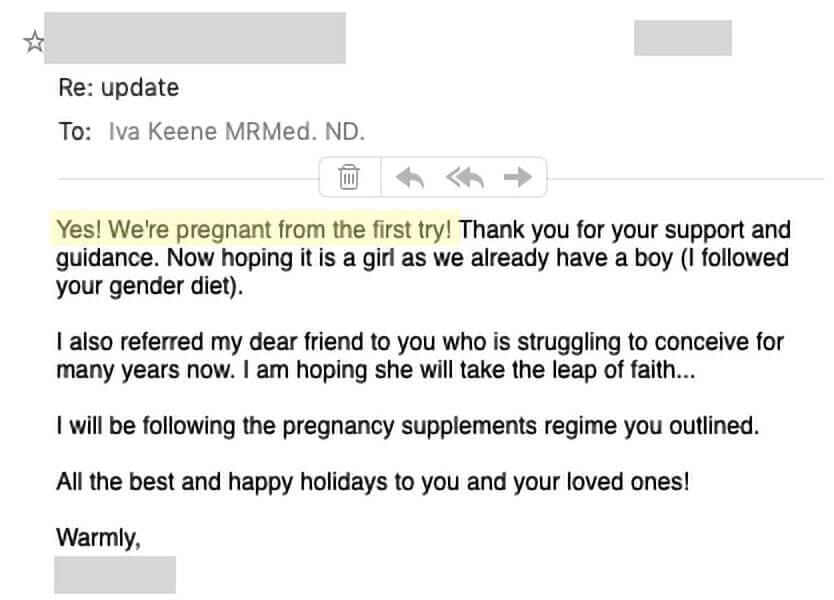This screenshot has height=600, width=834.
Task: Click the redacted signature block below Warmly
Action: [x=115, y=574]
